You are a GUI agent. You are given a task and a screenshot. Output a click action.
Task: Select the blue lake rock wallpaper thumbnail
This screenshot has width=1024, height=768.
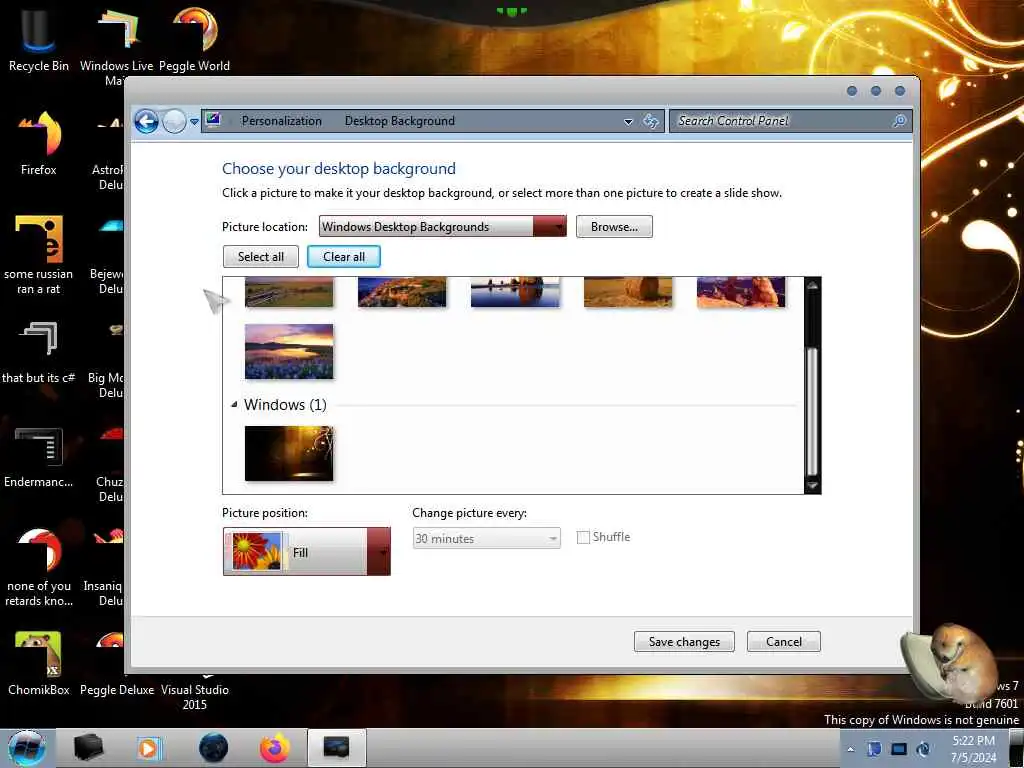point(515,291)
